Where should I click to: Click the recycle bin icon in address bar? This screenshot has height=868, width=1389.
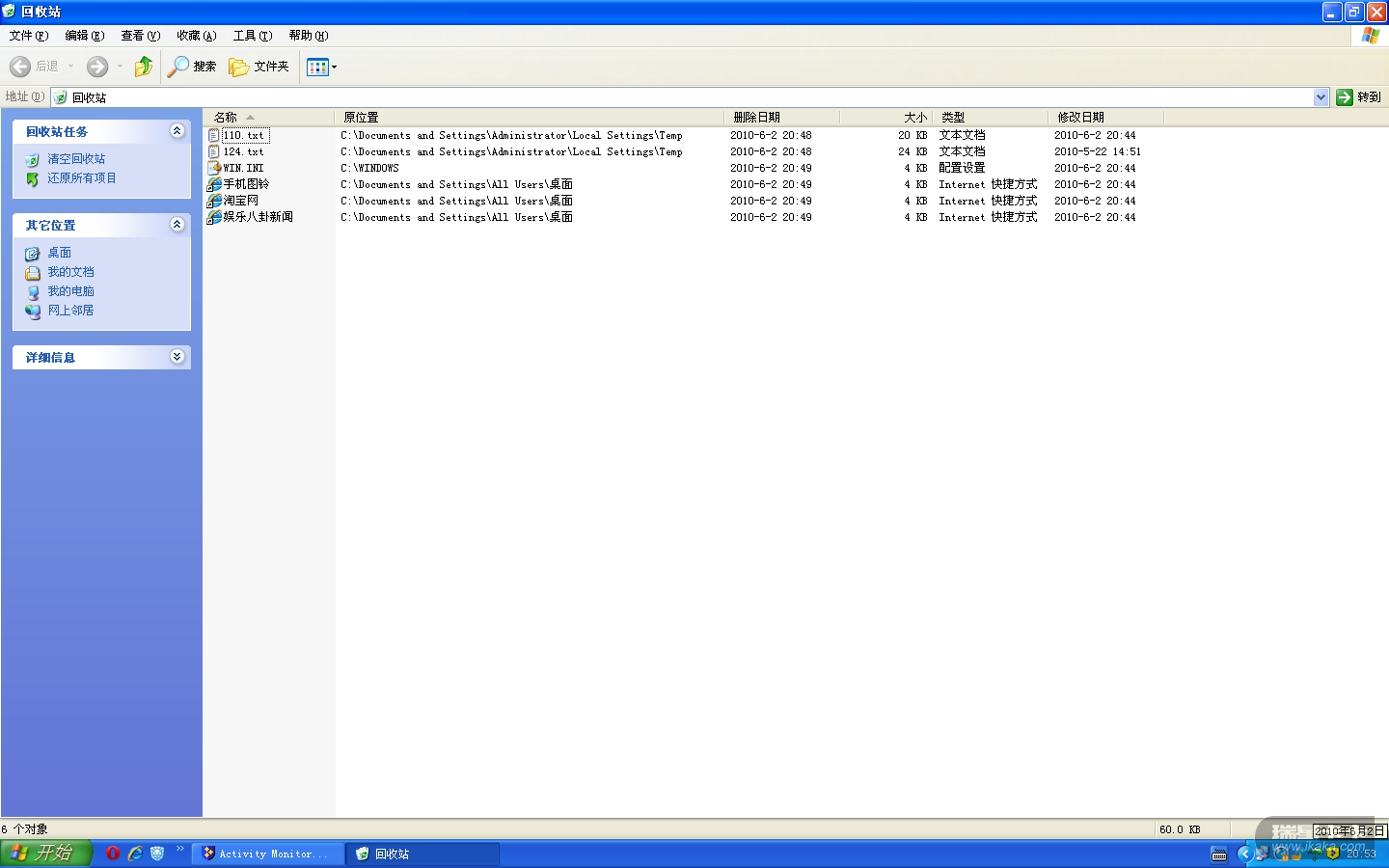(x=61, y=97)
